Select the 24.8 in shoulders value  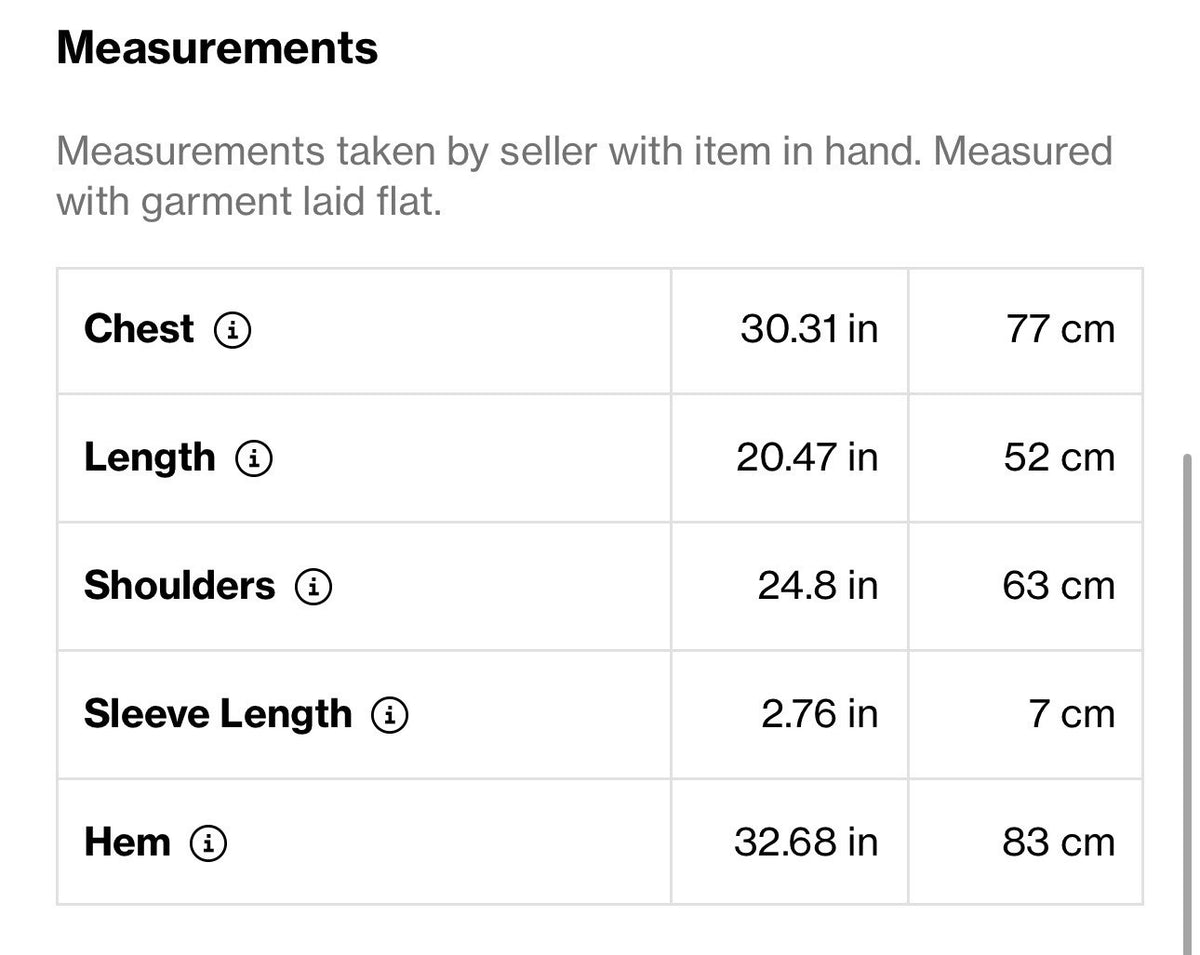[818, 586]
